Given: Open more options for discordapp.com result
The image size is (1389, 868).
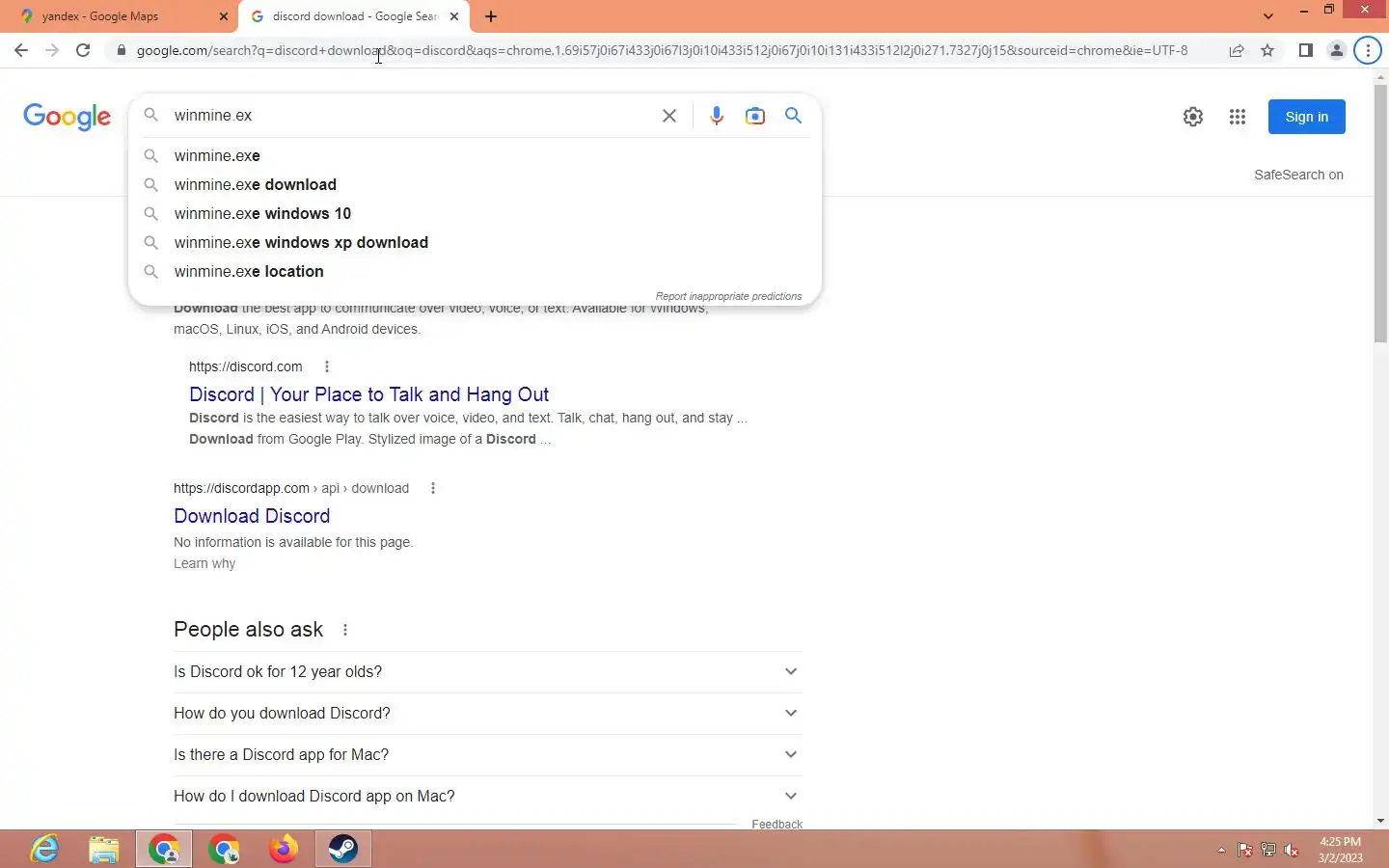Looking at the screenshot, I should click(433, 488).
